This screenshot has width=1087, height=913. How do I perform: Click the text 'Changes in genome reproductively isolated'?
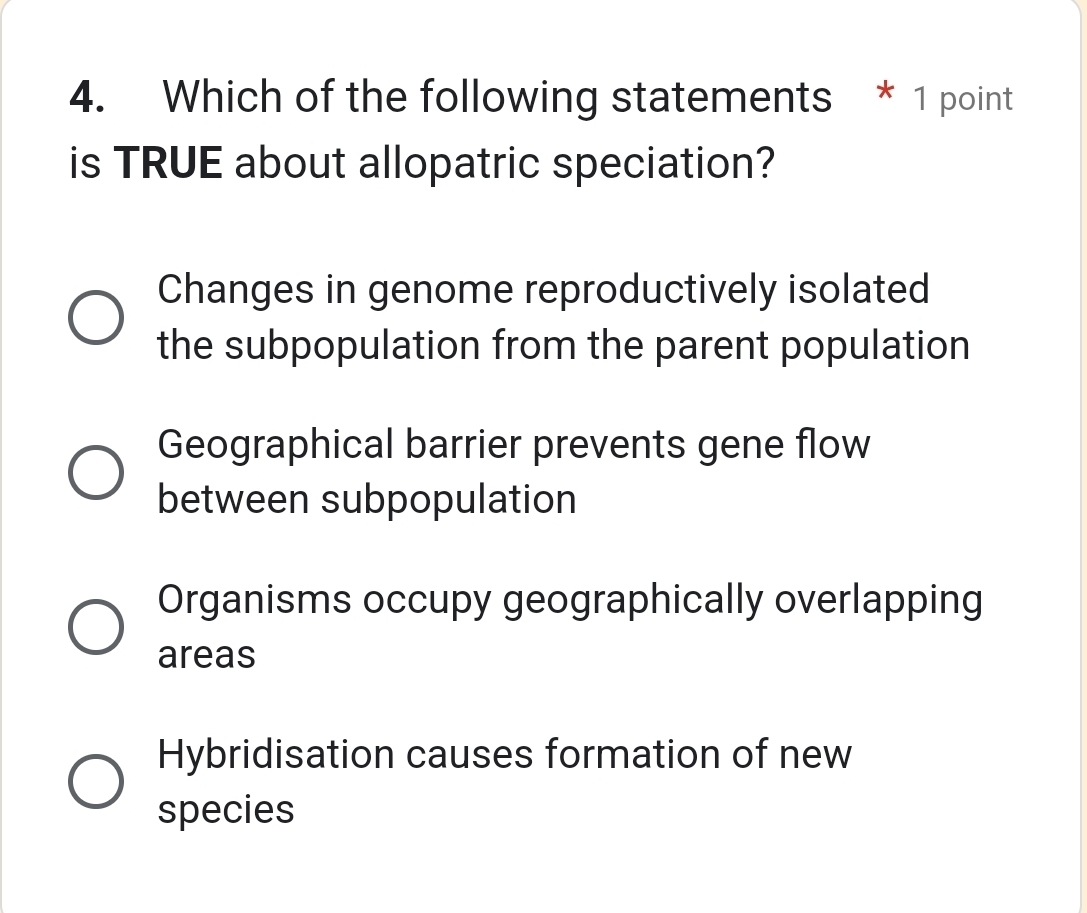click(544, 290)
